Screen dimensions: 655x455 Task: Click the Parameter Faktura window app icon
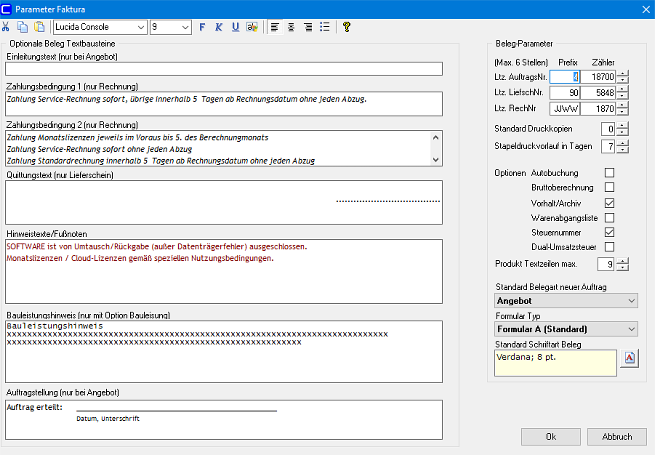coord(6,9)
